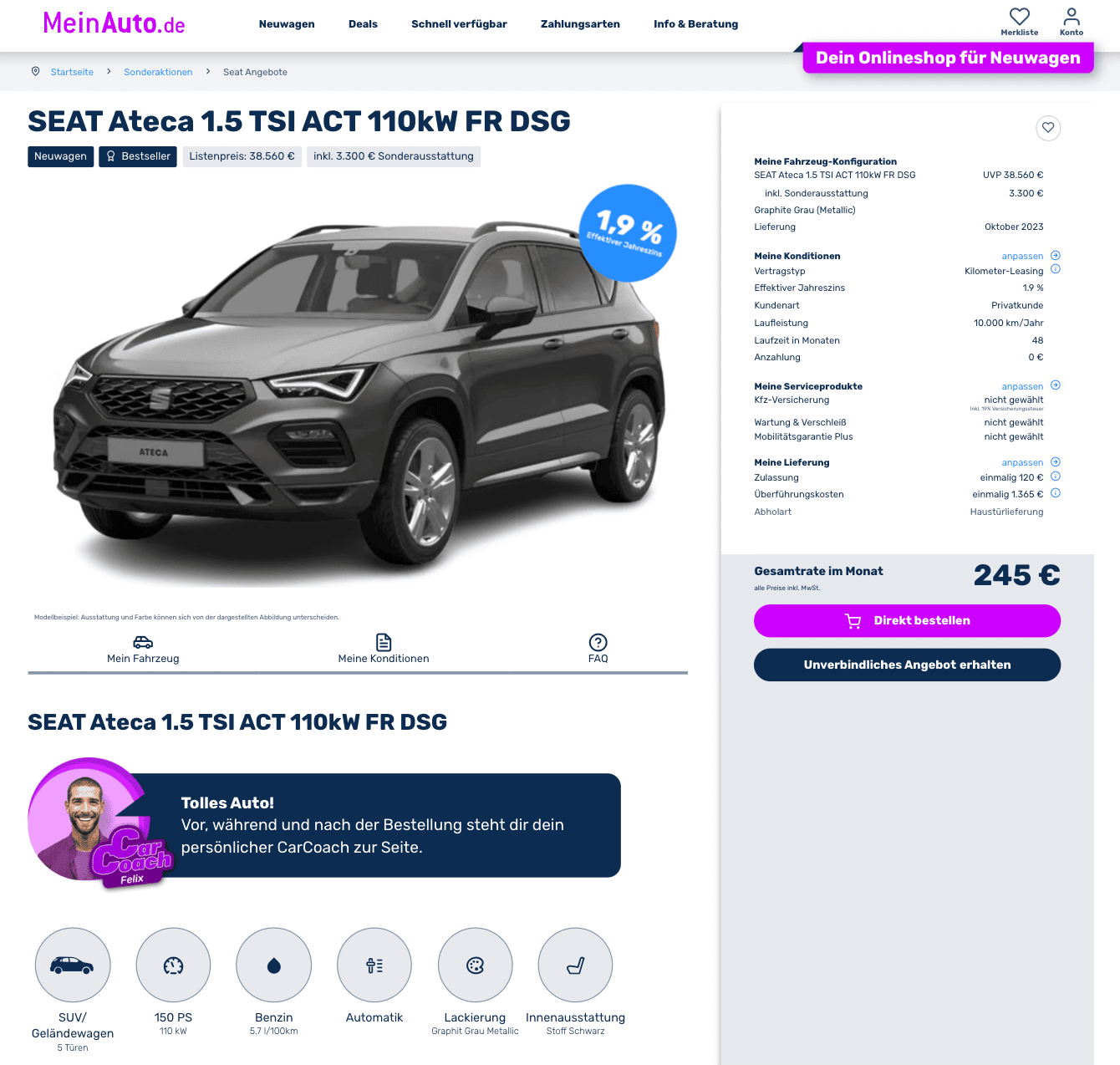This screenshot has width=1120, height=1065.
Task: Click the Benzin fuel drop icon
Action: point(274,965)
